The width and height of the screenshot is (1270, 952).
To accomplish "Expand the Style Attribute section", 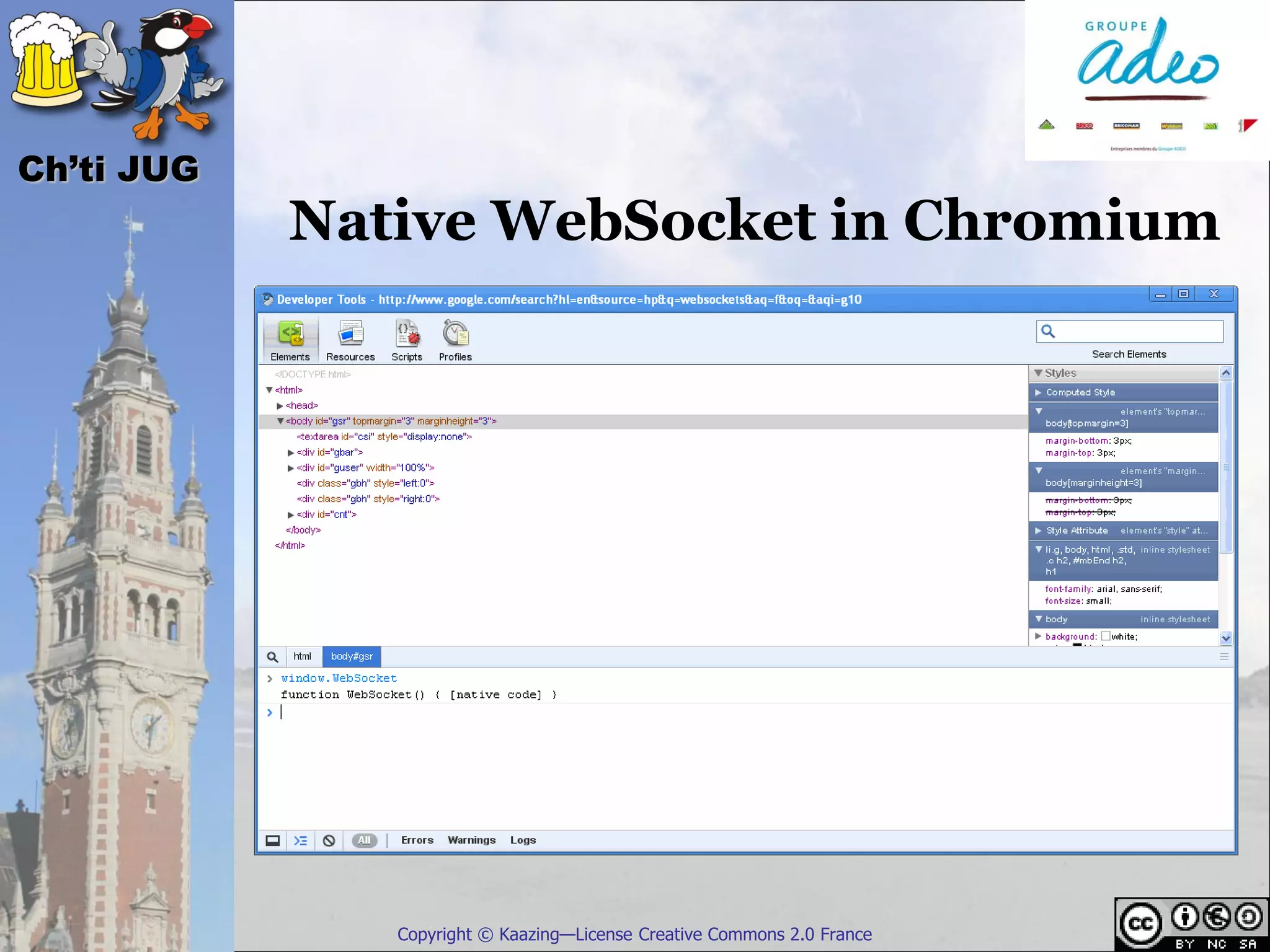I will [x=1038, y=531].
